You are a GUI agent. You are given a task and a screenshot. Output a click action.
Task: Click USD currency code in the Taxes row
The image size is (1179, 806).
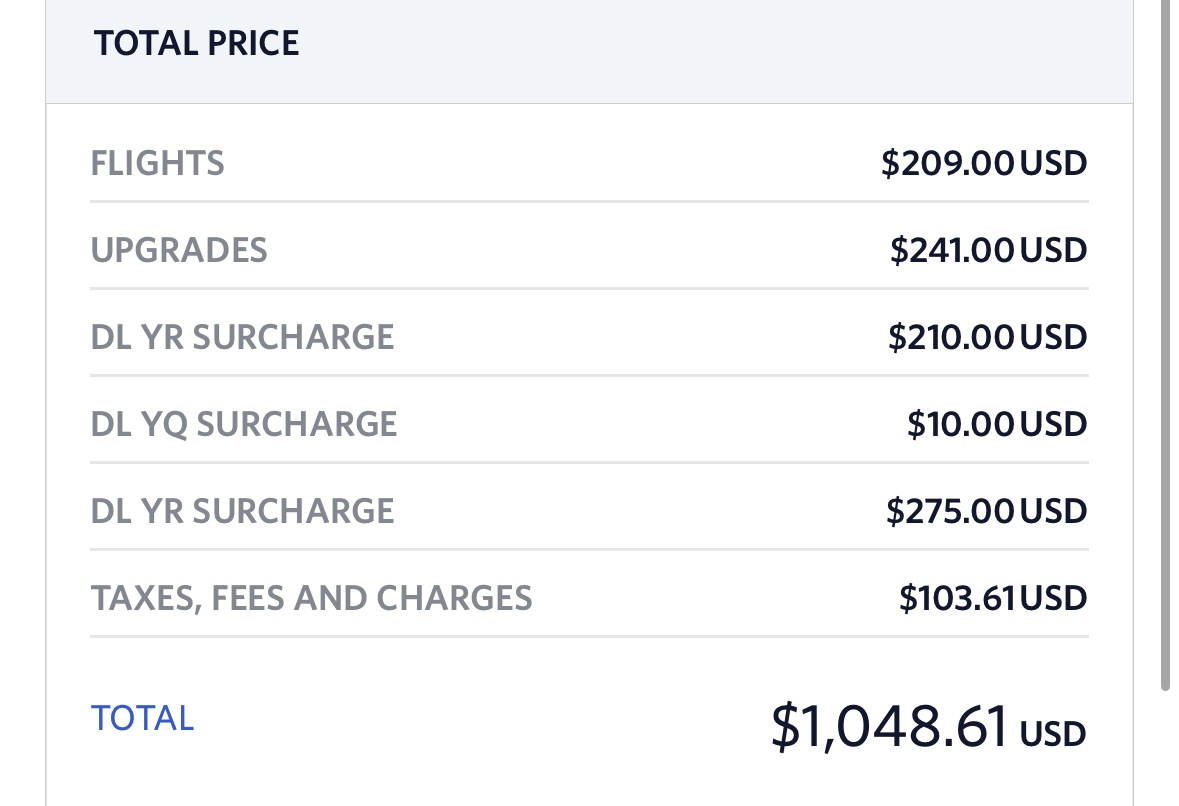tap(1053, 598)
